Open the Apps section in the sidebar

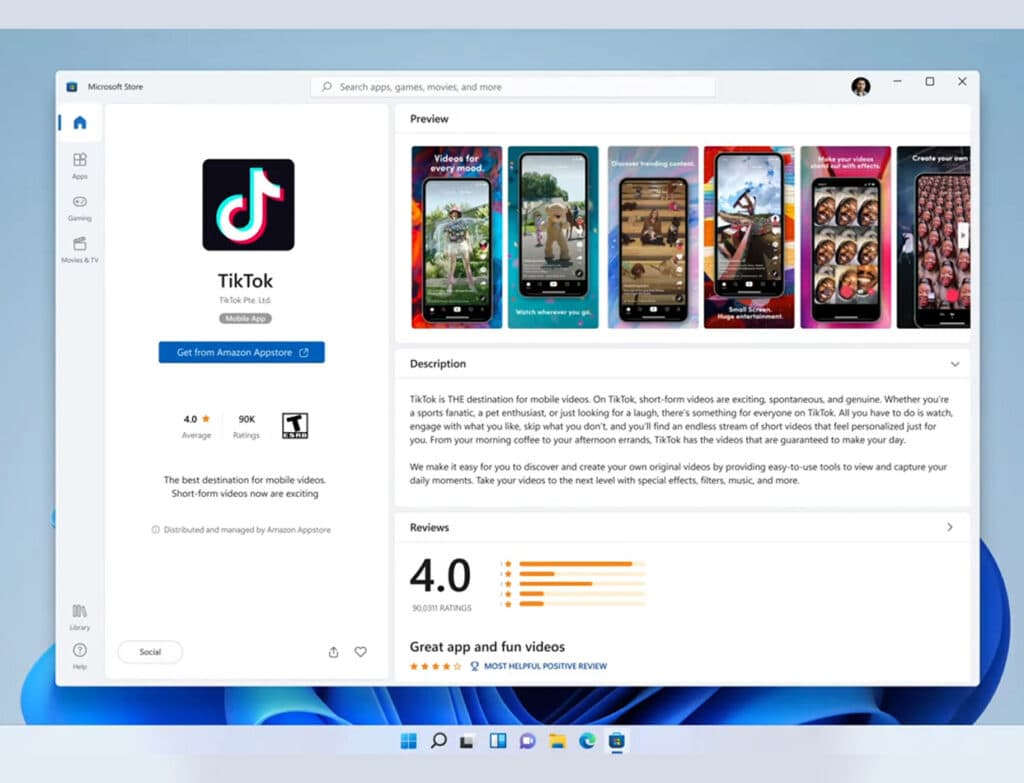80,165
